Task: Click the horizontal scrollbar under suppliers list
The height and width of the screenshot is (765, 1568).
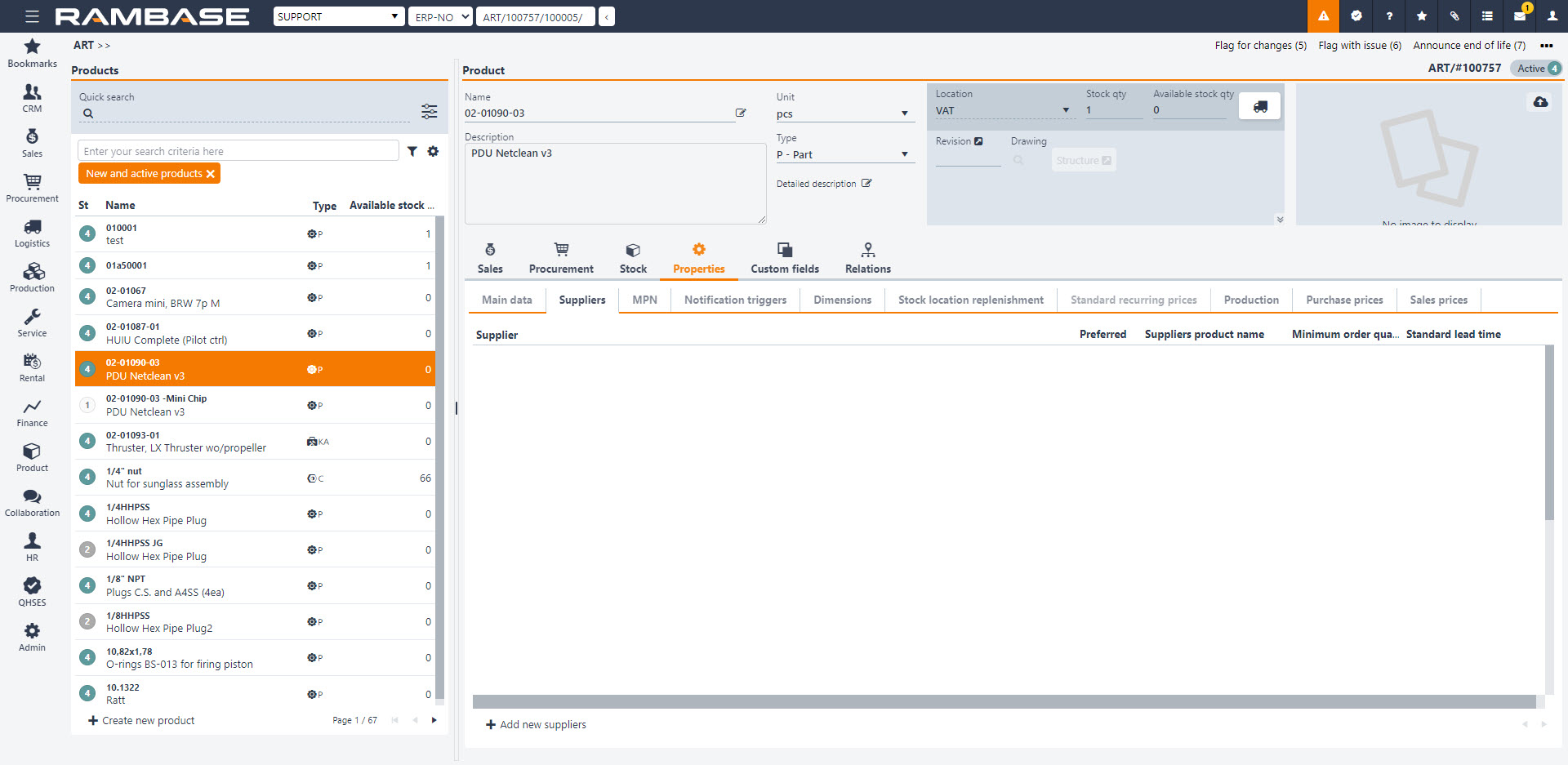Action: click(x=1004, y=702)
